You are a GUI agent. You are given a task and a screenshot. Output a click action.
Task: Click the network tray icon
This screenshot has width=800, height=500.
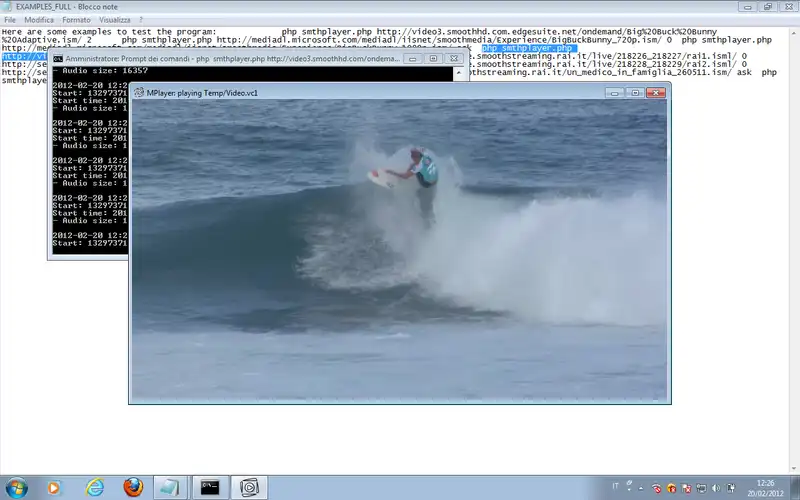pyautogui.click(x=702, y=488)
